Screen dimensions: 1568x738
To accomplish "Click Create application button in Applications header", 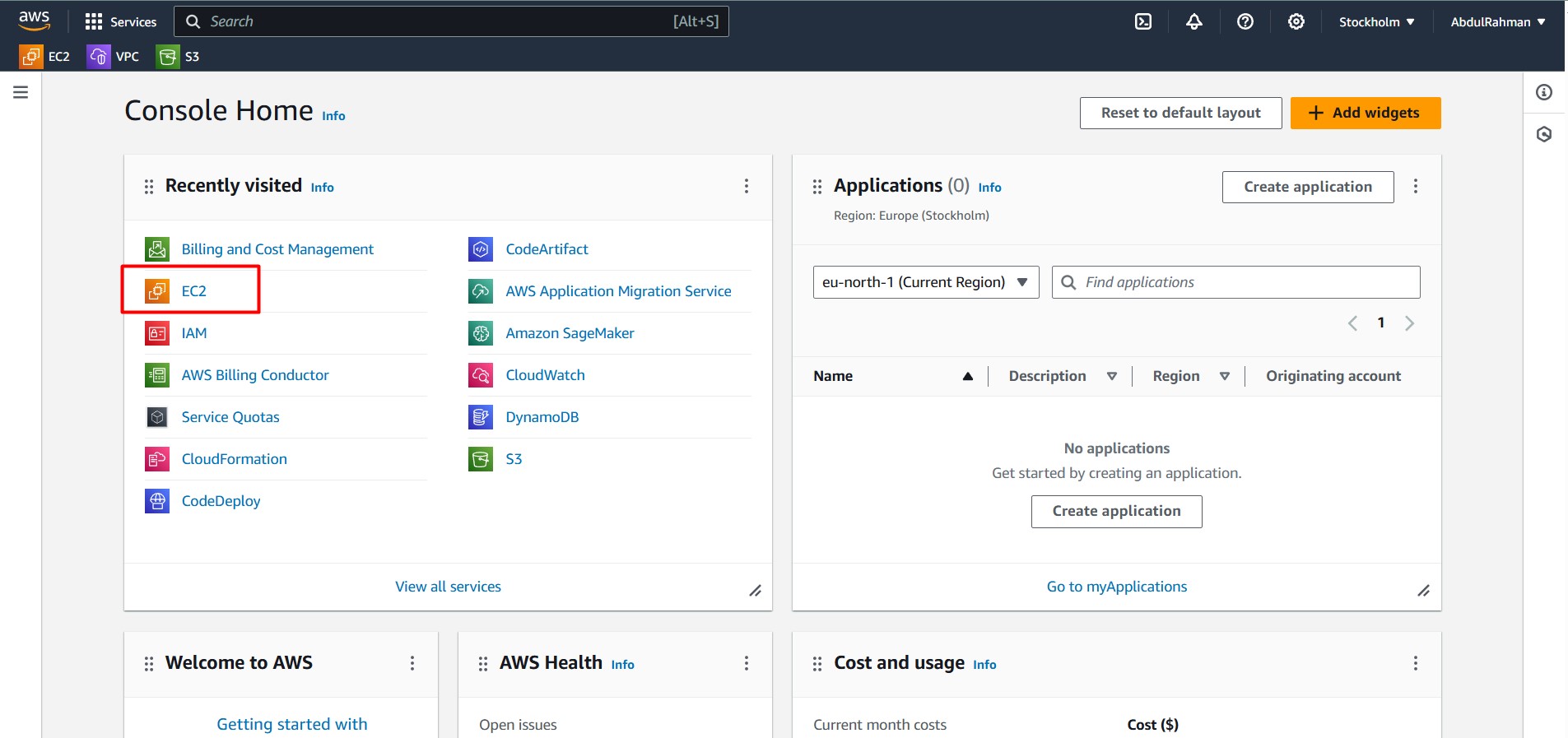I will (x=1308, y=187).
